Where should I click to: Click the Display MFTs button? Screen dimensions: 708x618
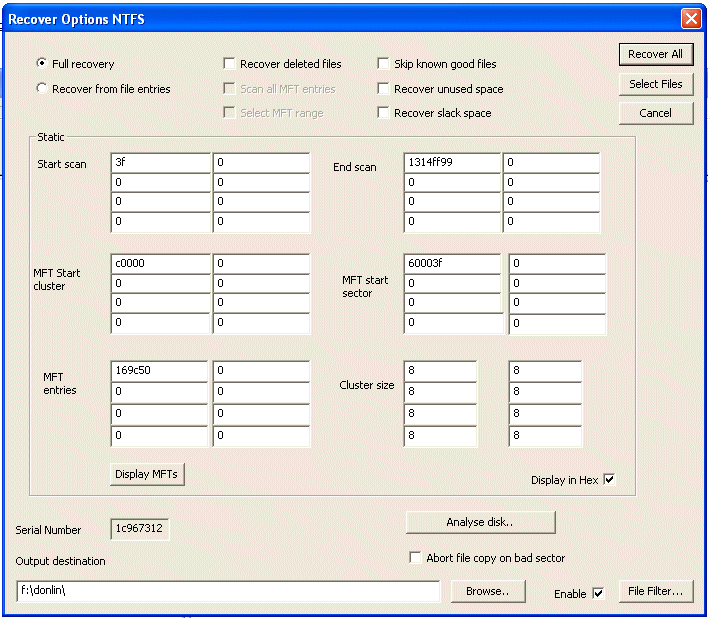(147, 474)
